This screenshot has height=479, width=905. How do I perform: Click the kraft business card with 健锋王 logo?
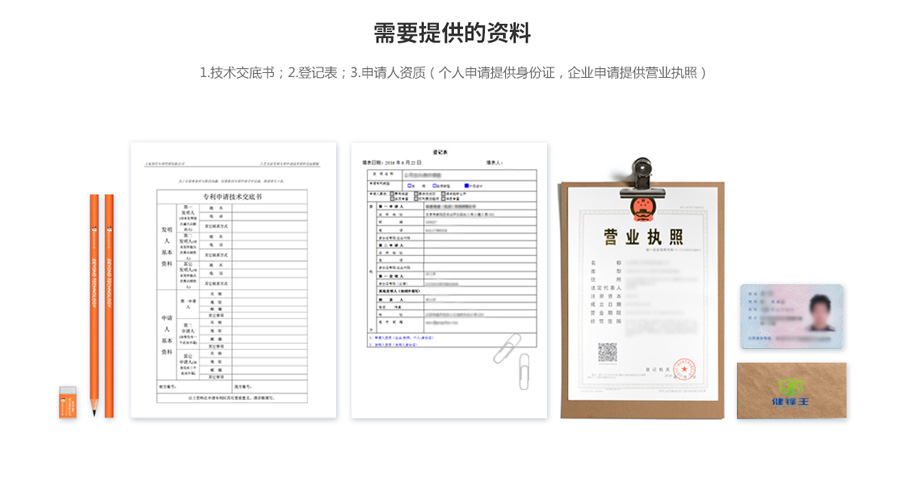[791, 390]
